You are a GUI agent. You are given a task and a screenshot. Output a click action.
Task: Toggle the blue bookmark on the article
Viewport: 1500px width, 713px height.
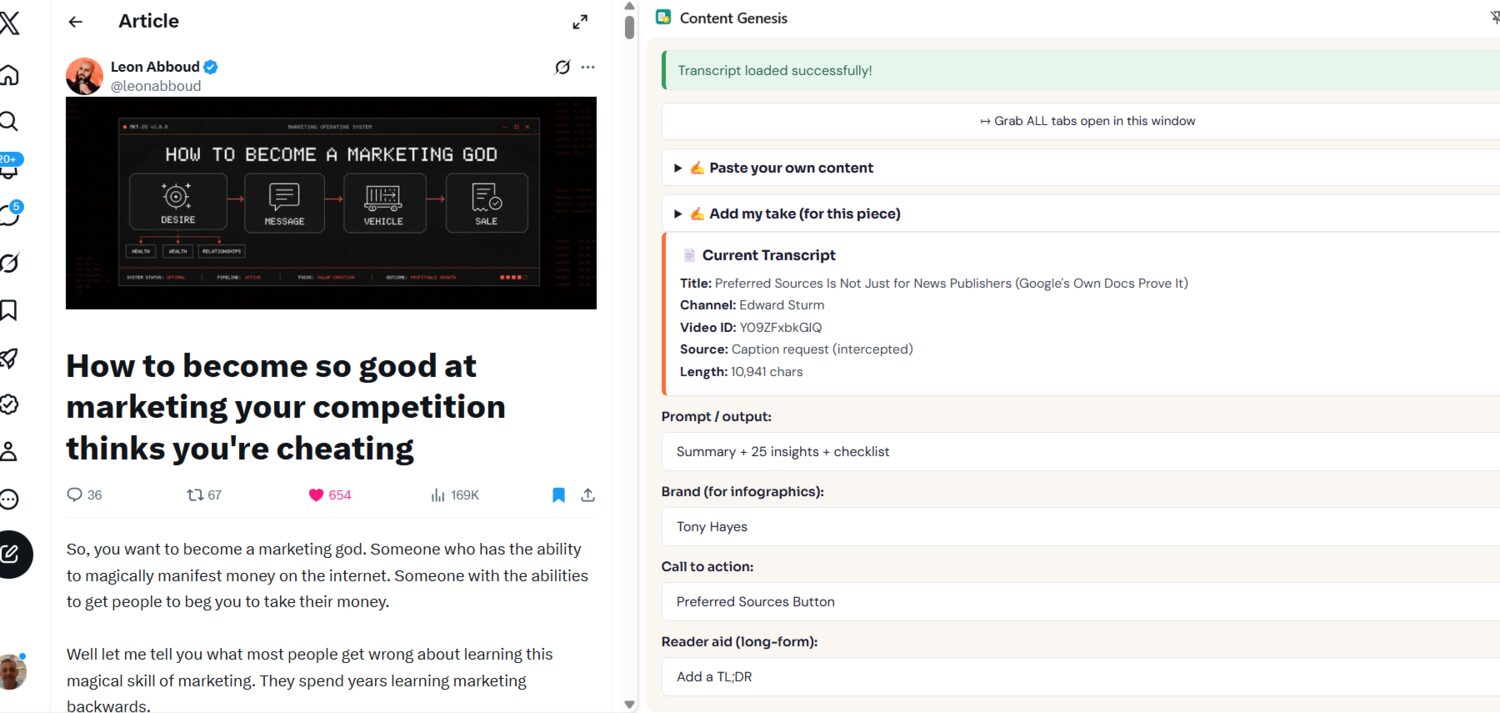coord(559,495)
